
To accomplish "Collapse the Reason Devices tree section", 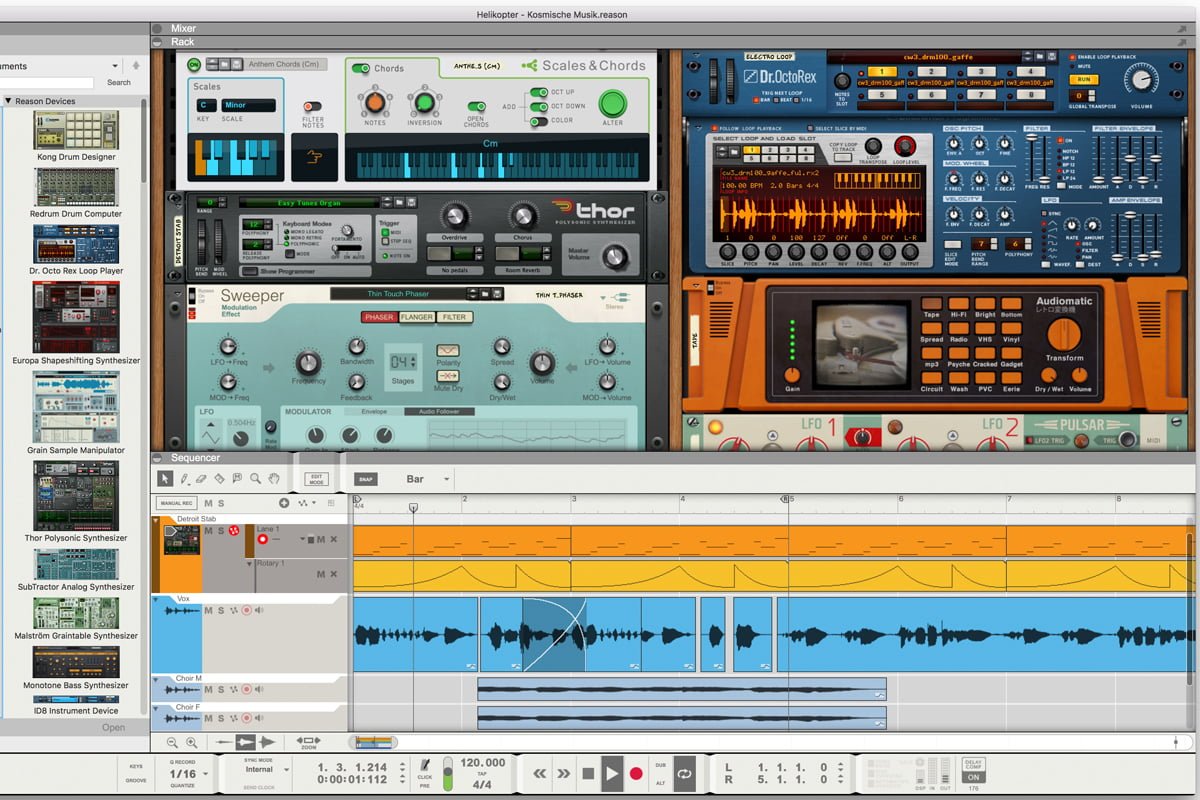I will [8, 101].
